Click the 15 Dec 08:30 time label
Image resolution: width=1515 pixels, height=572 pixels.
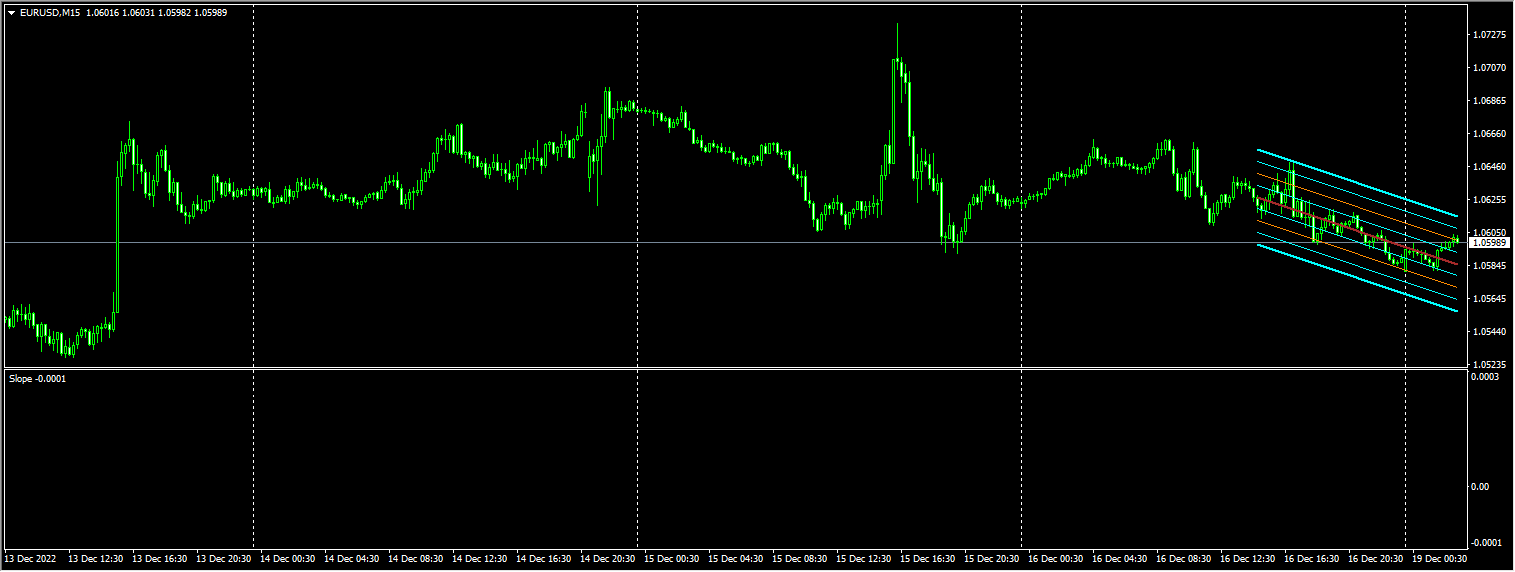[x=800, y=559]
